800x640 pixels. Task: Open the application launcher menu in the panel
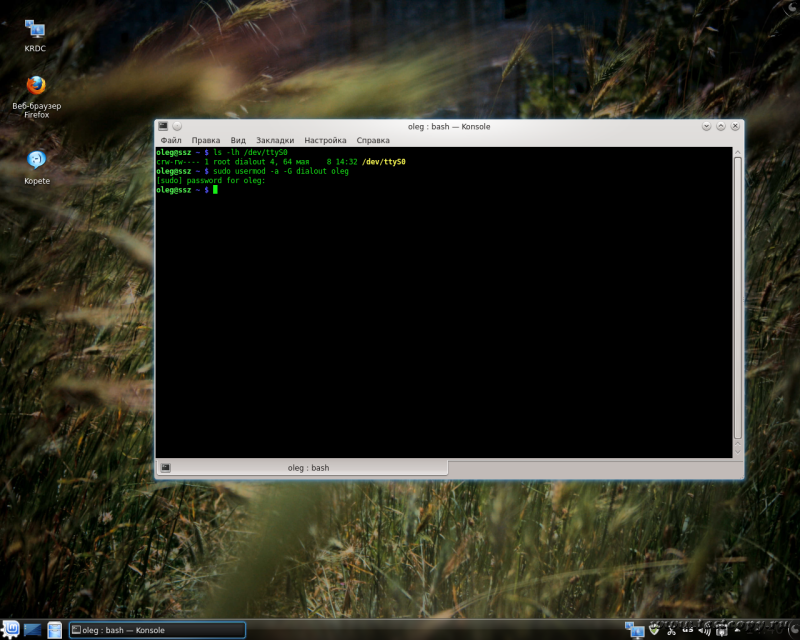11,630
